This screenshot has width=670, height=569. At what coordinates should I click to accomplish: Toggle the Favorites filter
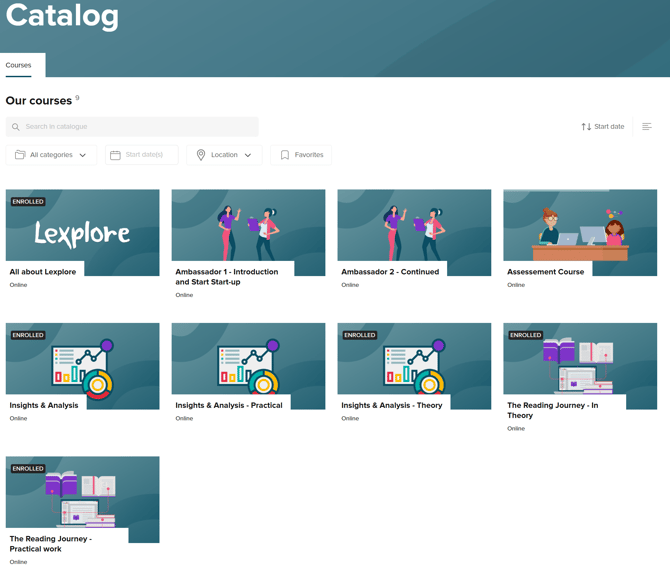point(301,155)
